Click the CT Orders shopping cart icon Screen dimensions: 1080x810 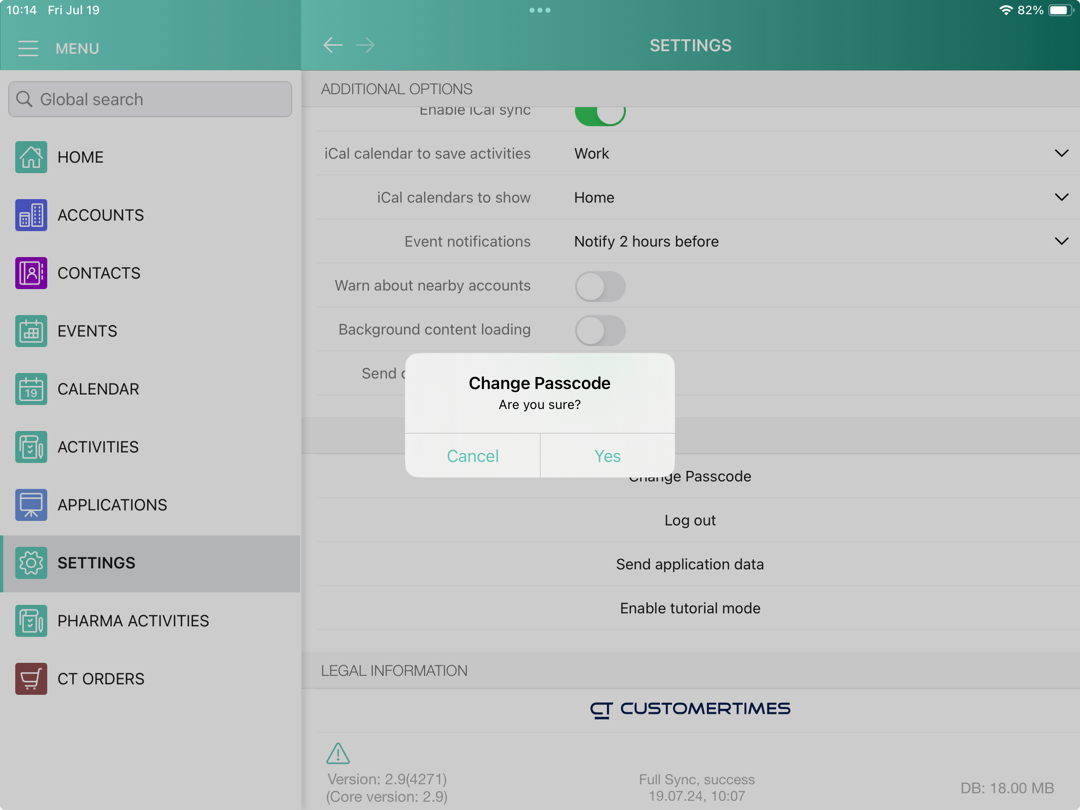click(31, 679)
